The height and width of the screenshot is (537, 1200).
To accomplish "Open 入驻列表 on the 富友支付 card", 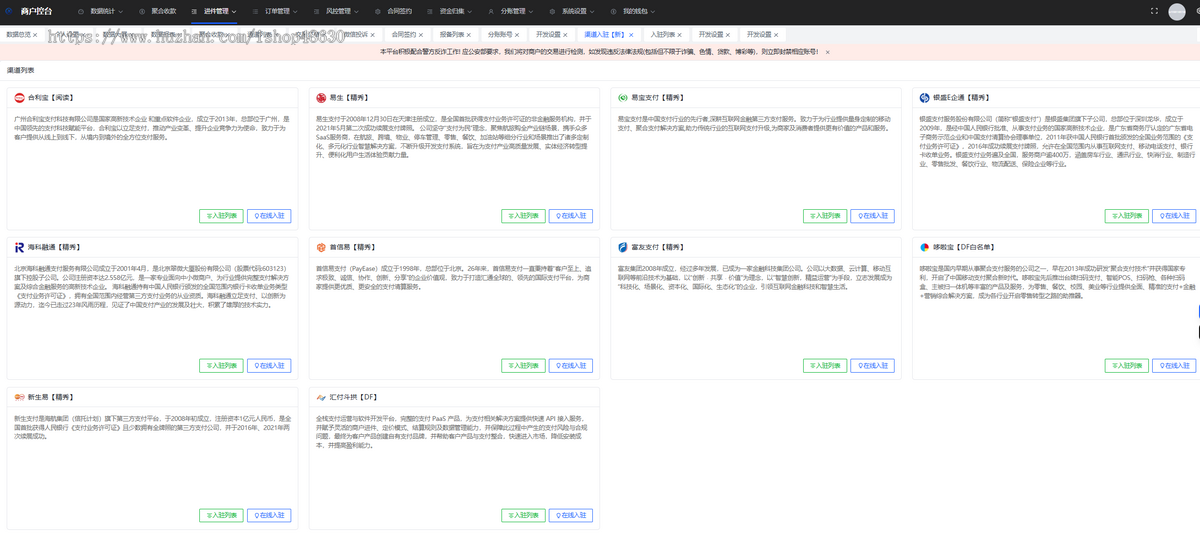I will [825, 366].
